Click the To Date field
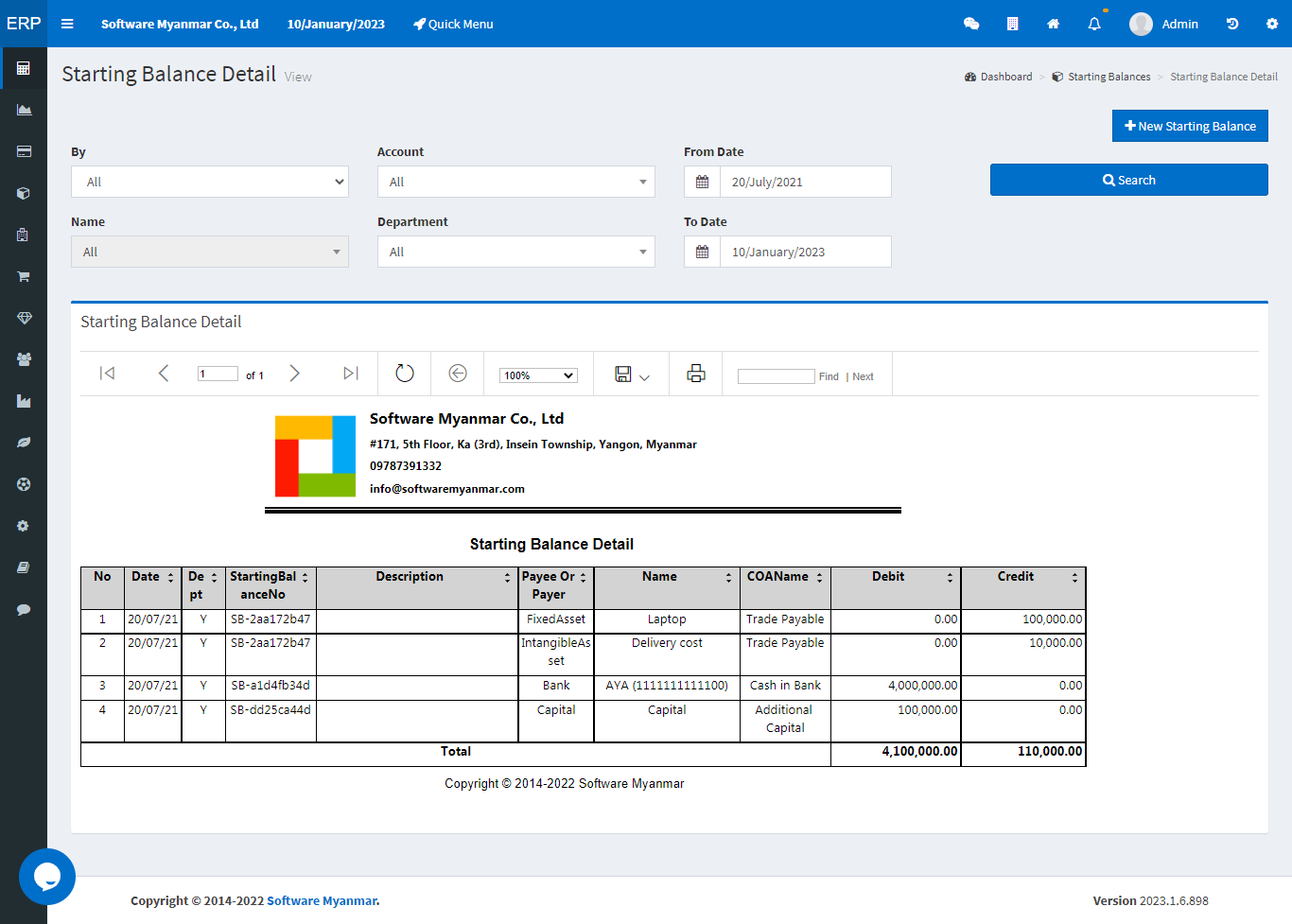Screen dimensions: 1292x924 806,252
